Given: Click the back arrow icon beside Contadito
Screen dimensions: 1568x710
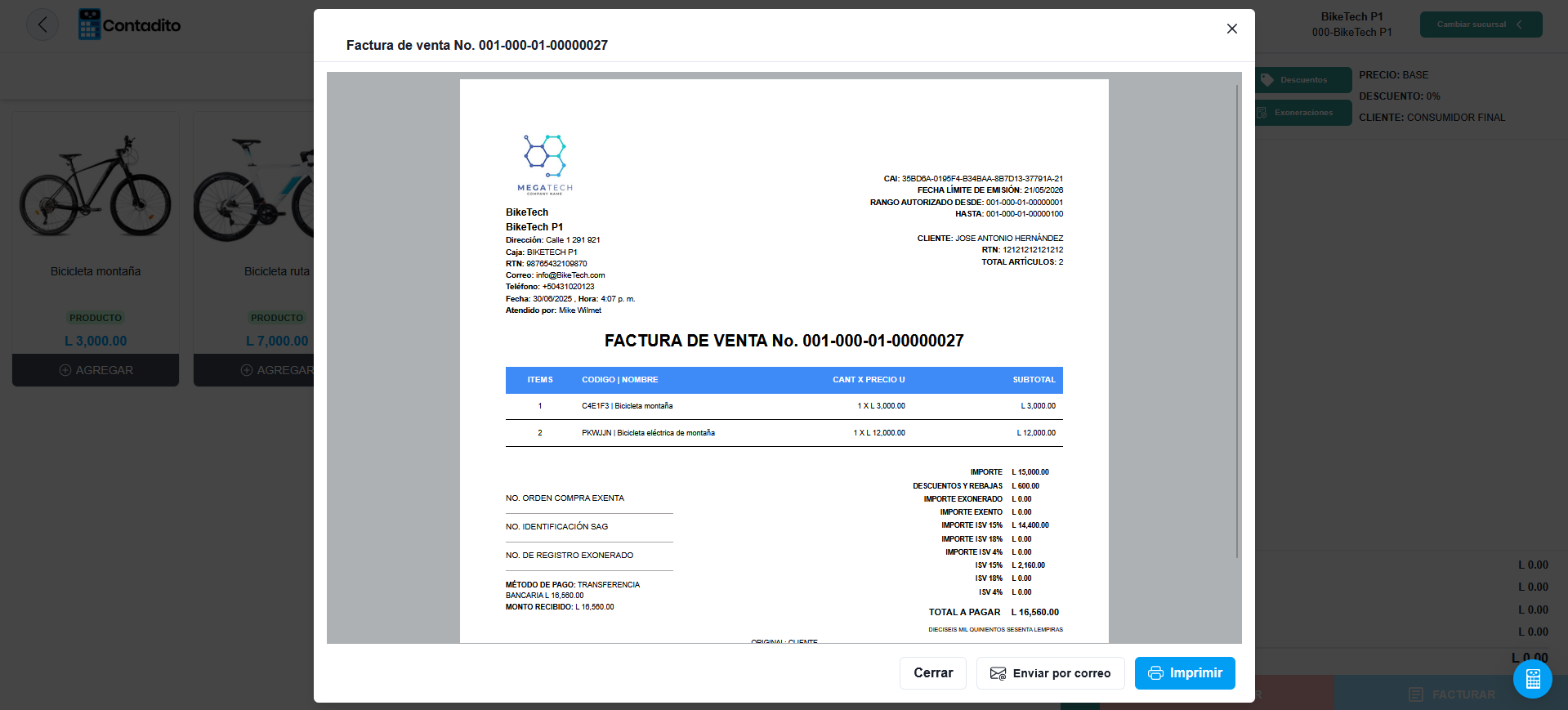Looking at the screenshot, I should tap(42, 25).
